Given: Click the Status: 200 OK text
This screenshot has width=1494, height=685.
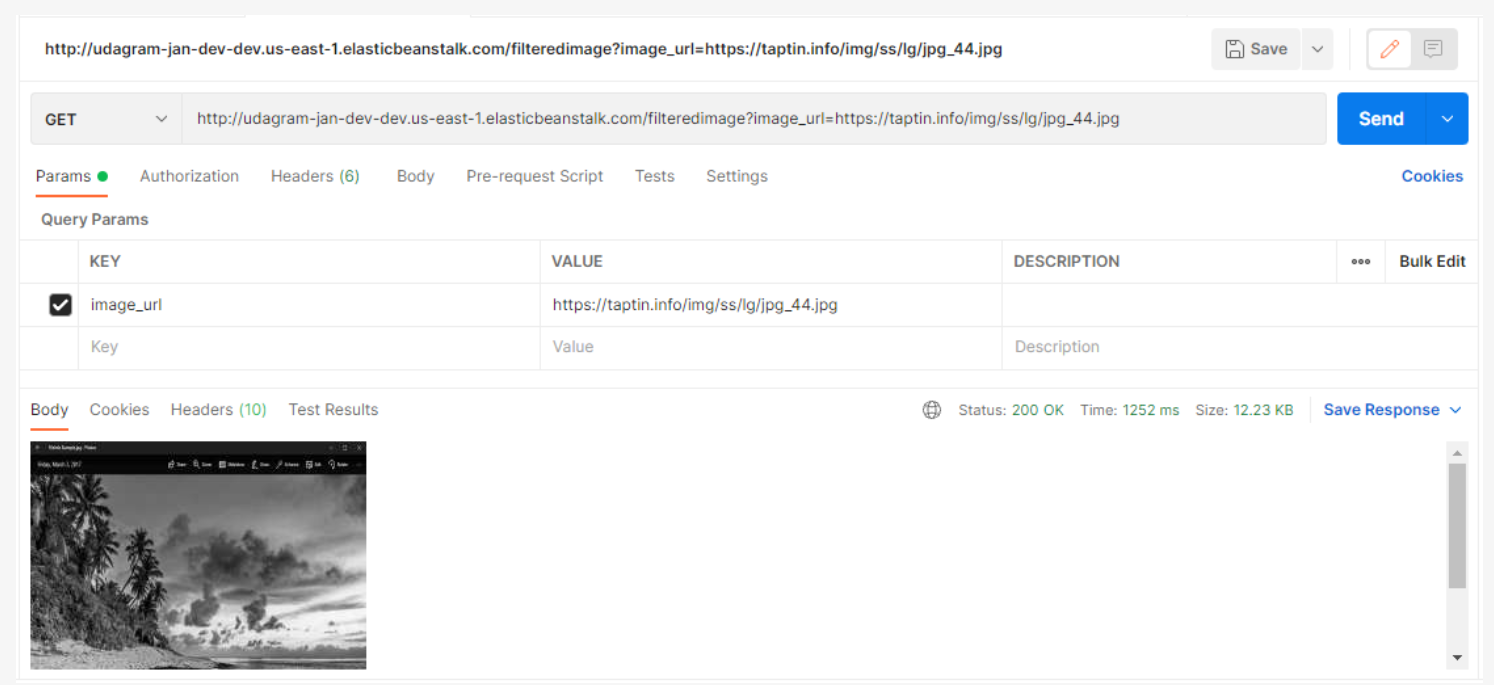Looking at the screenshot, I should (x=1011, y=410).
